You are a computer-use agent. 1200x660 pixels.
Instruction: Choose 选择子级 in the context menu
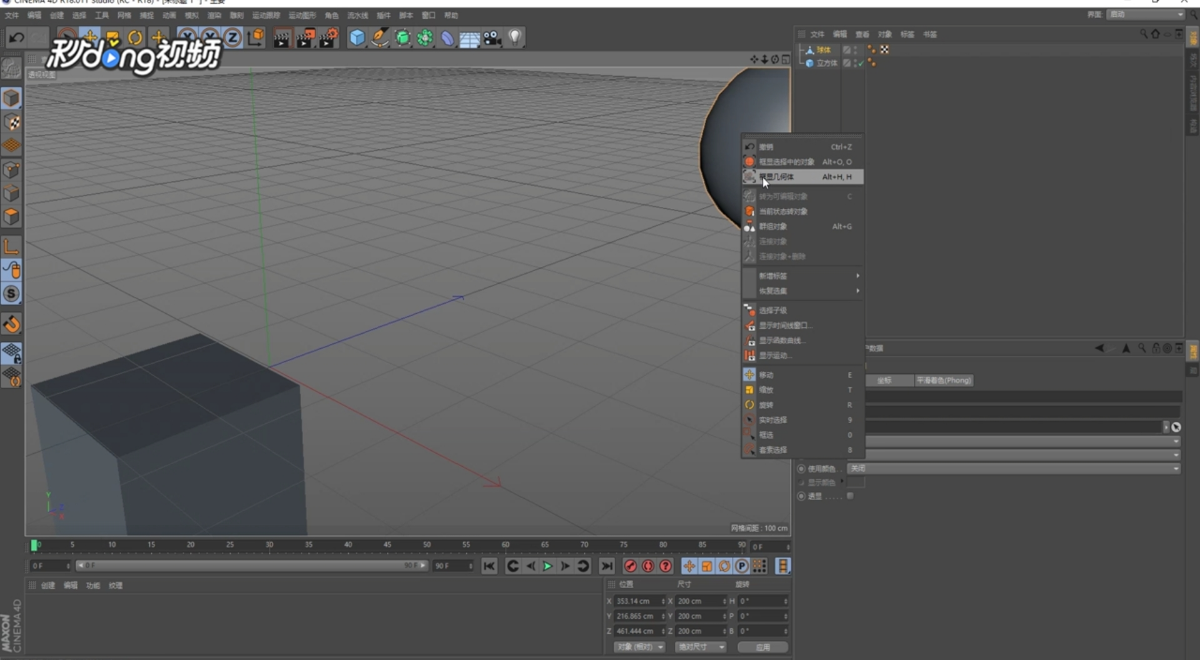click(x=803, y=310)
